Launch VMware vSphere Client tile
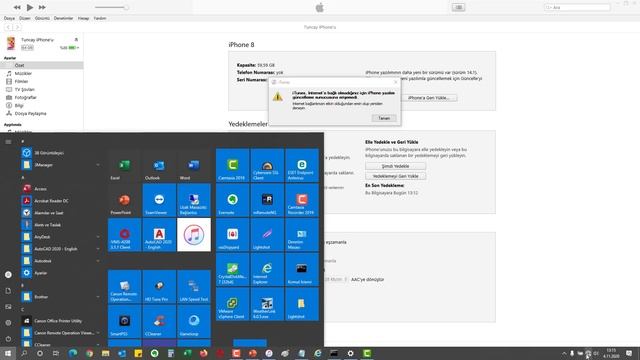 click(232, 304)
